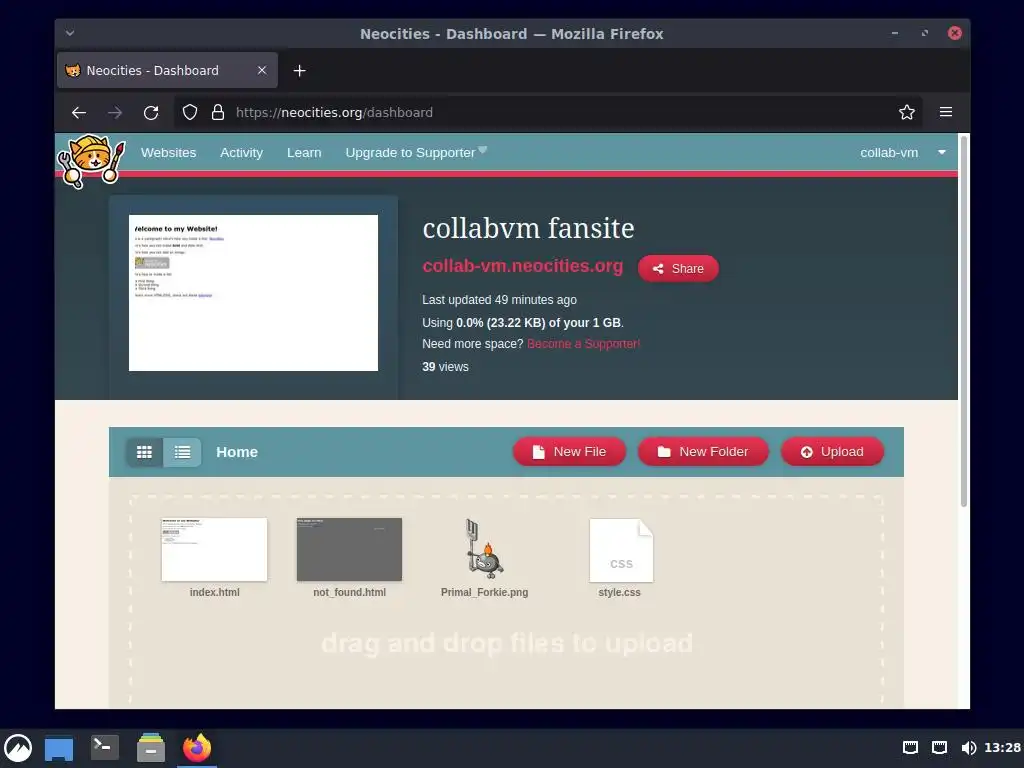Viewport: 1024px width, 768px height.
Task: Select the Neocities - Dashboard browser tab
Action: 168,70
